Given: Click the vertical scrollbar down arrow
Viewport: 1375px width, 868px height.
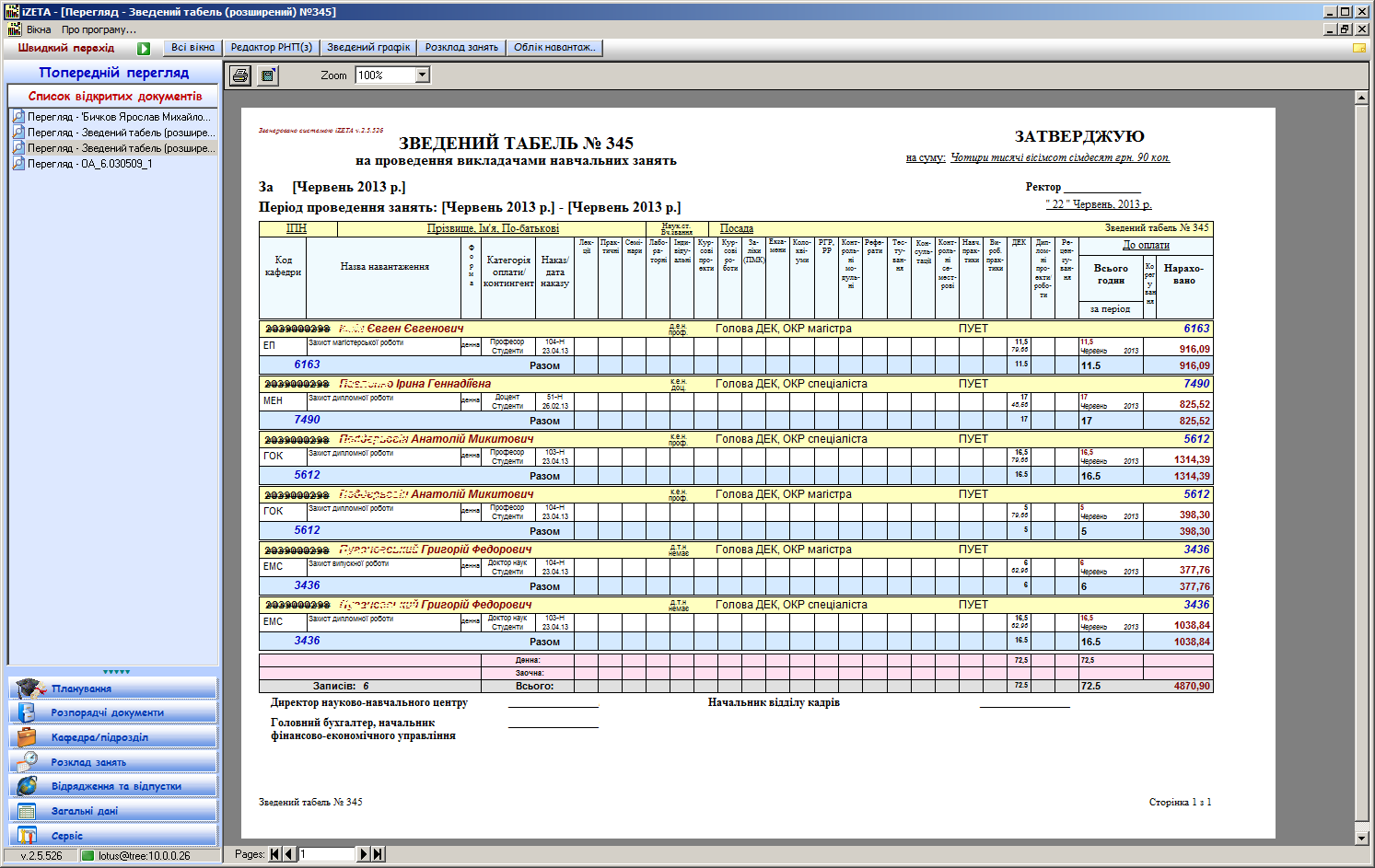Looking at the screenshot, I should [1361, 838].
